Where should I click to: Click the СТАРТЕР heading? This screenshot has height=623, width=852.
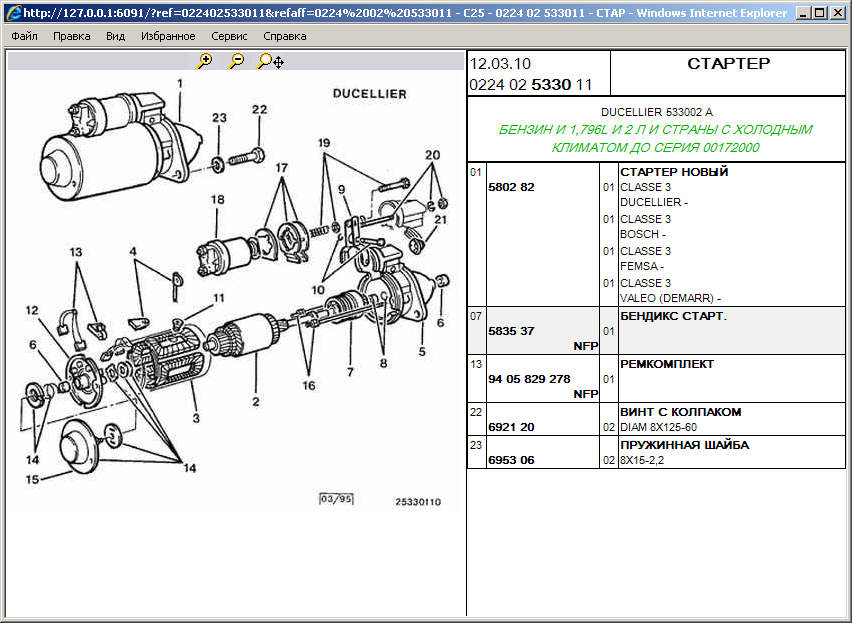tap(728, 64)
